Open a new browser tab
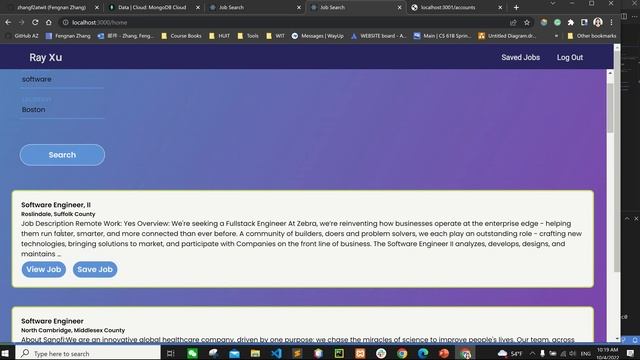 pos(516,7)
